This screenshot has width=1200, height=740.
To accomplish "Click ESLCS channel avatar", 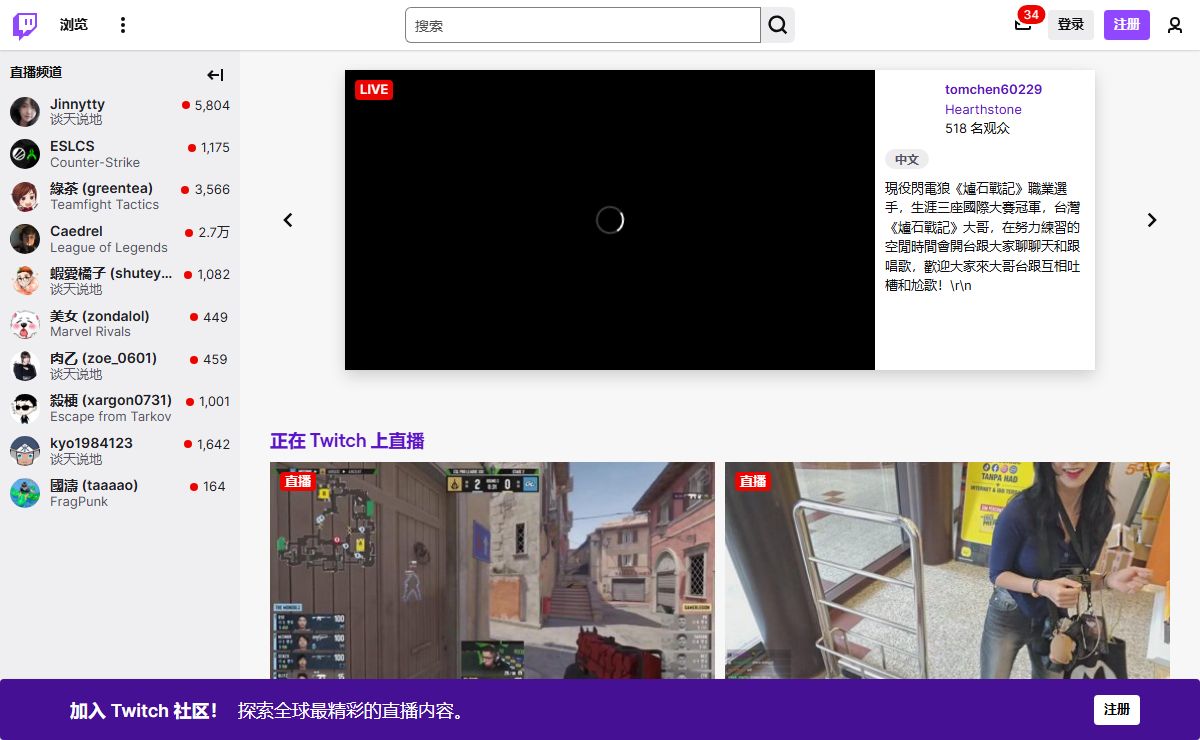I will (x=25, y=154).
